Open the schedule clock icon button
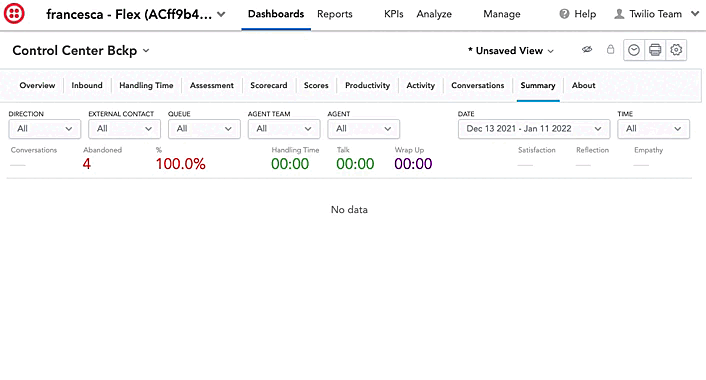Viewport: 706px width, 380px height. pyautogui.click(x=634, y=50)
